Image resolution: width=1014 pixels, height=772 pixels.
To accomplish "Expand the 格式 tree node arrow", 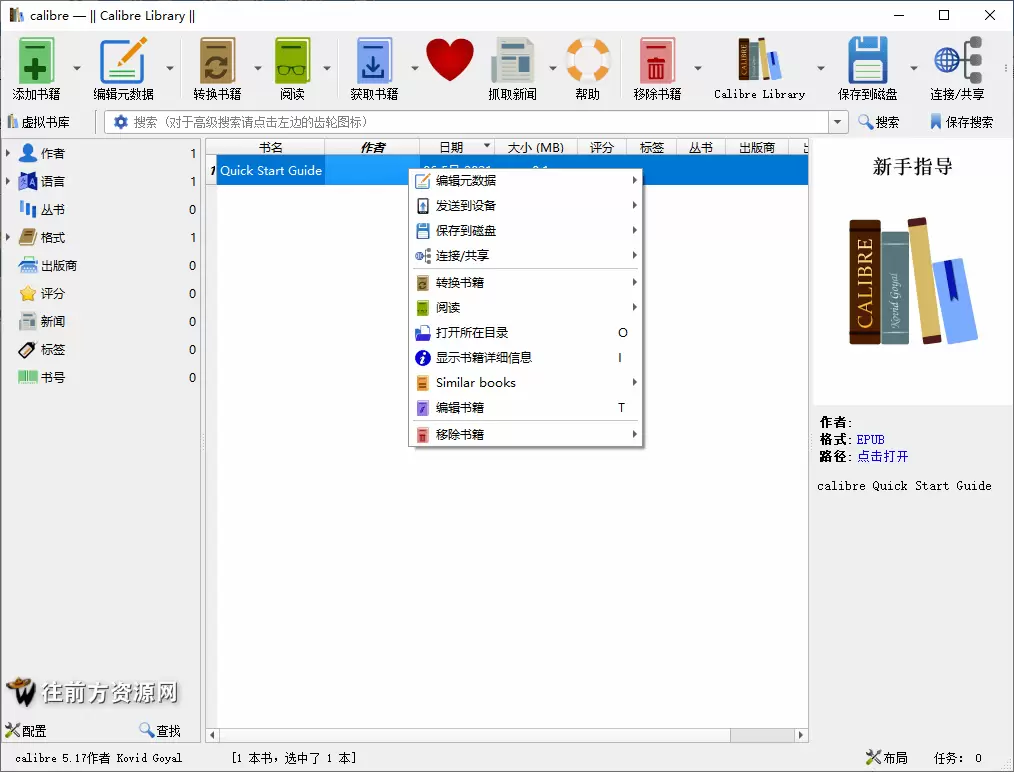I will click(8, 237).
